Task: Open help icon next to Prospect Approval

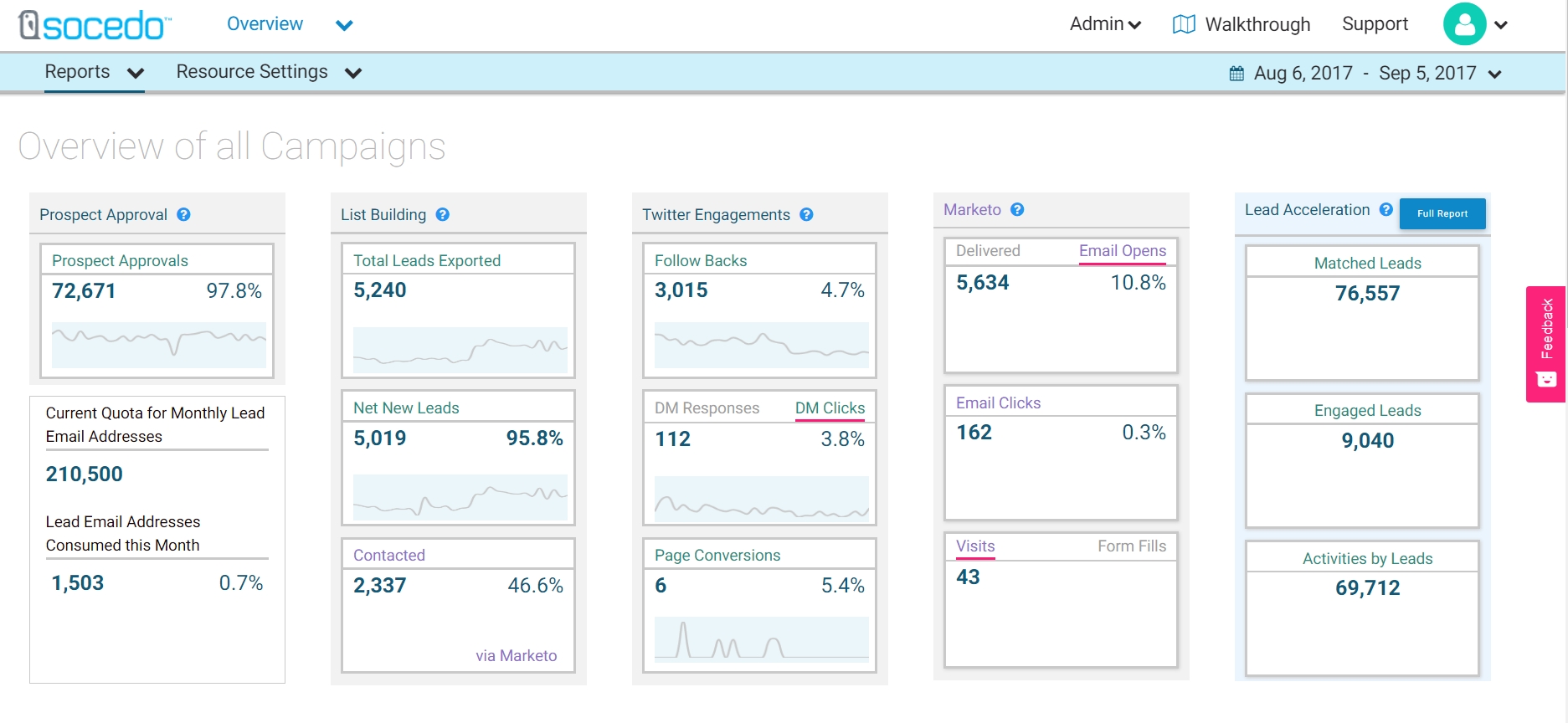Action: click(x=183, y=215)
